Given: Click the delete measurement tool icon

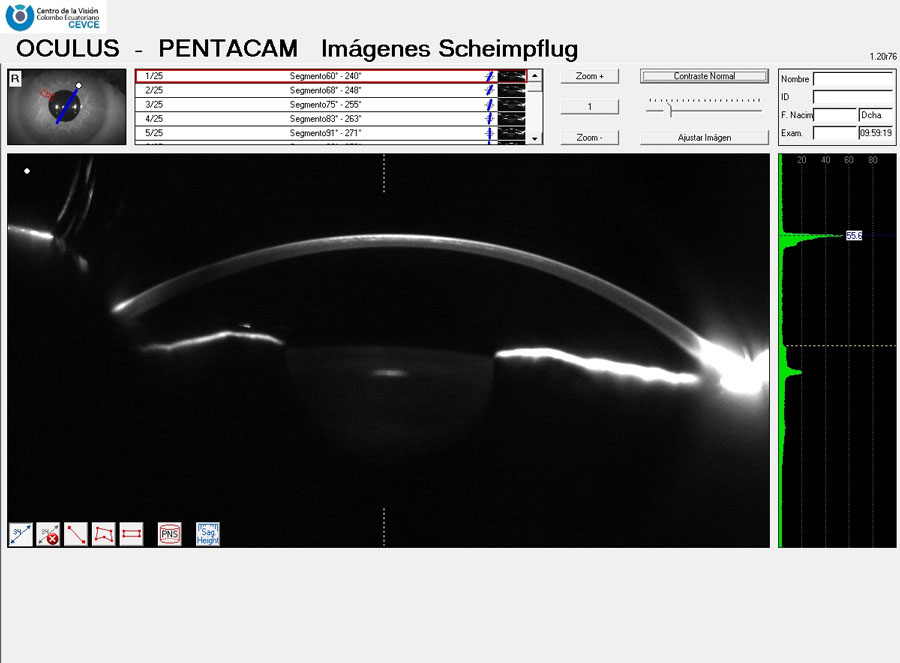Looking at the screenshot, I should (48, 534).
